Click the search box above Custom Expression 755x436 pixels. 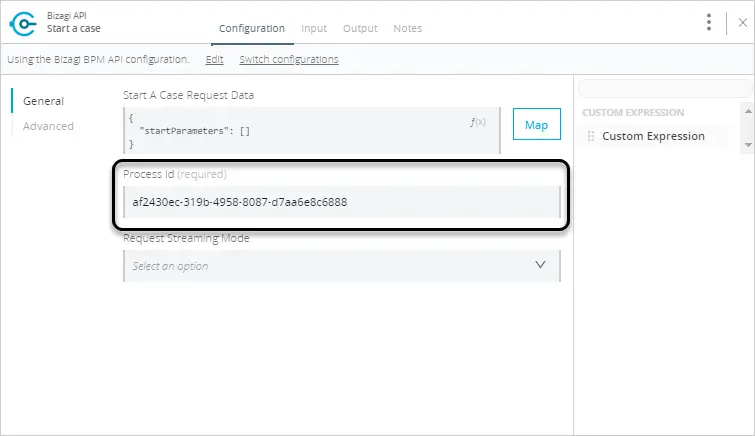pyautogui.click(x=664, y=89)
